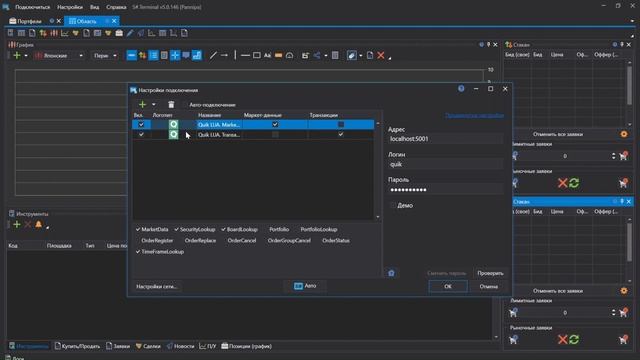The width and height of the screenshot is (640, 360).
Task: Toggle the enabled checkbox for the Quik LUA Marke... row
Action: pyautogui.click(x=141, y=124)
